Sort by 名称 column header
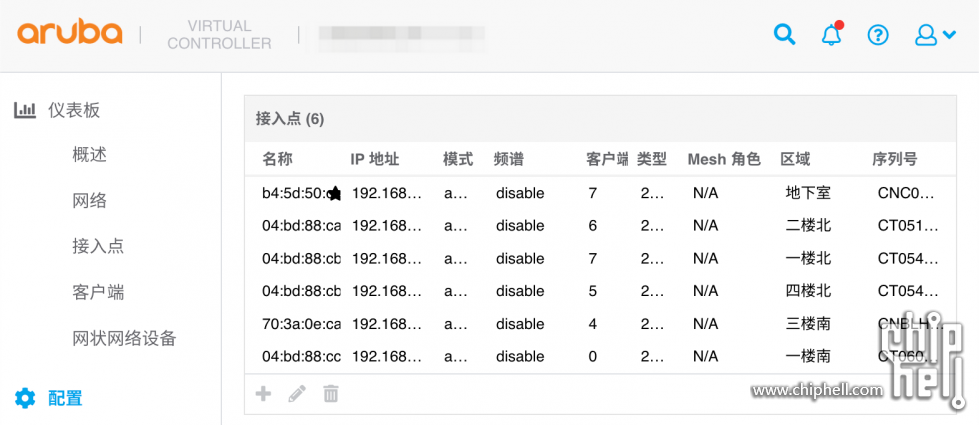Screen dimensions: 979x425 click(277, 159)
